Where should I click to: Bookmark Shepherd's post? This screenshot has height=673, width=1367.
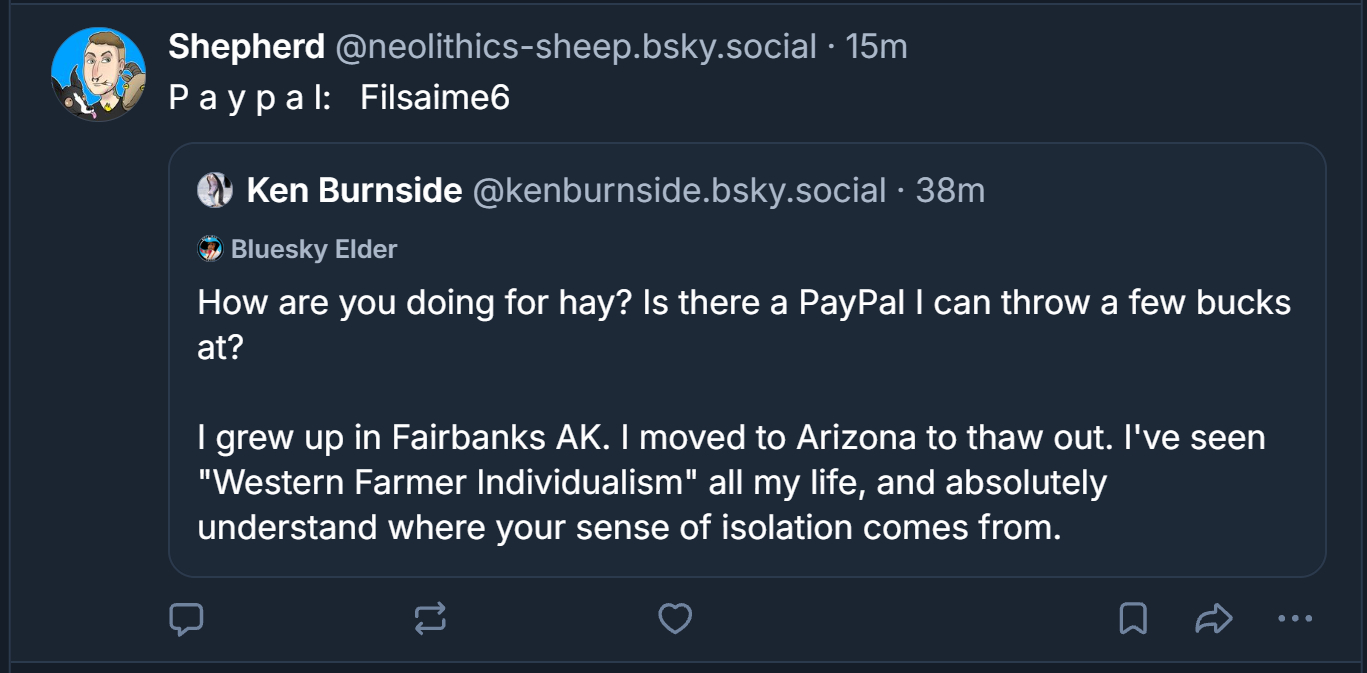1132,620
